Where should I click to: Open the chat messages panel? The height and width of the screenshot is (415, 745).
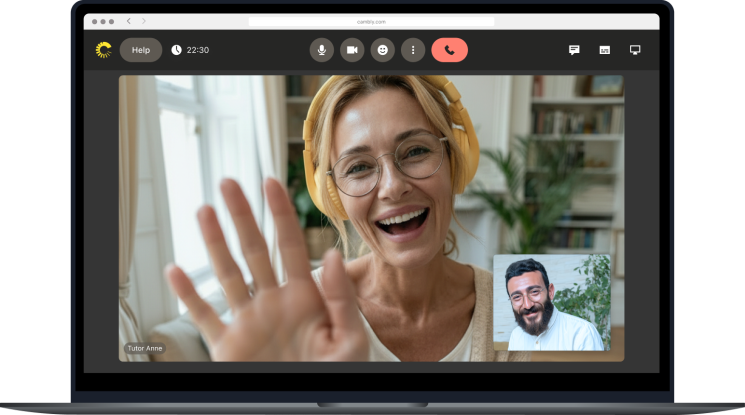point(574,50)
